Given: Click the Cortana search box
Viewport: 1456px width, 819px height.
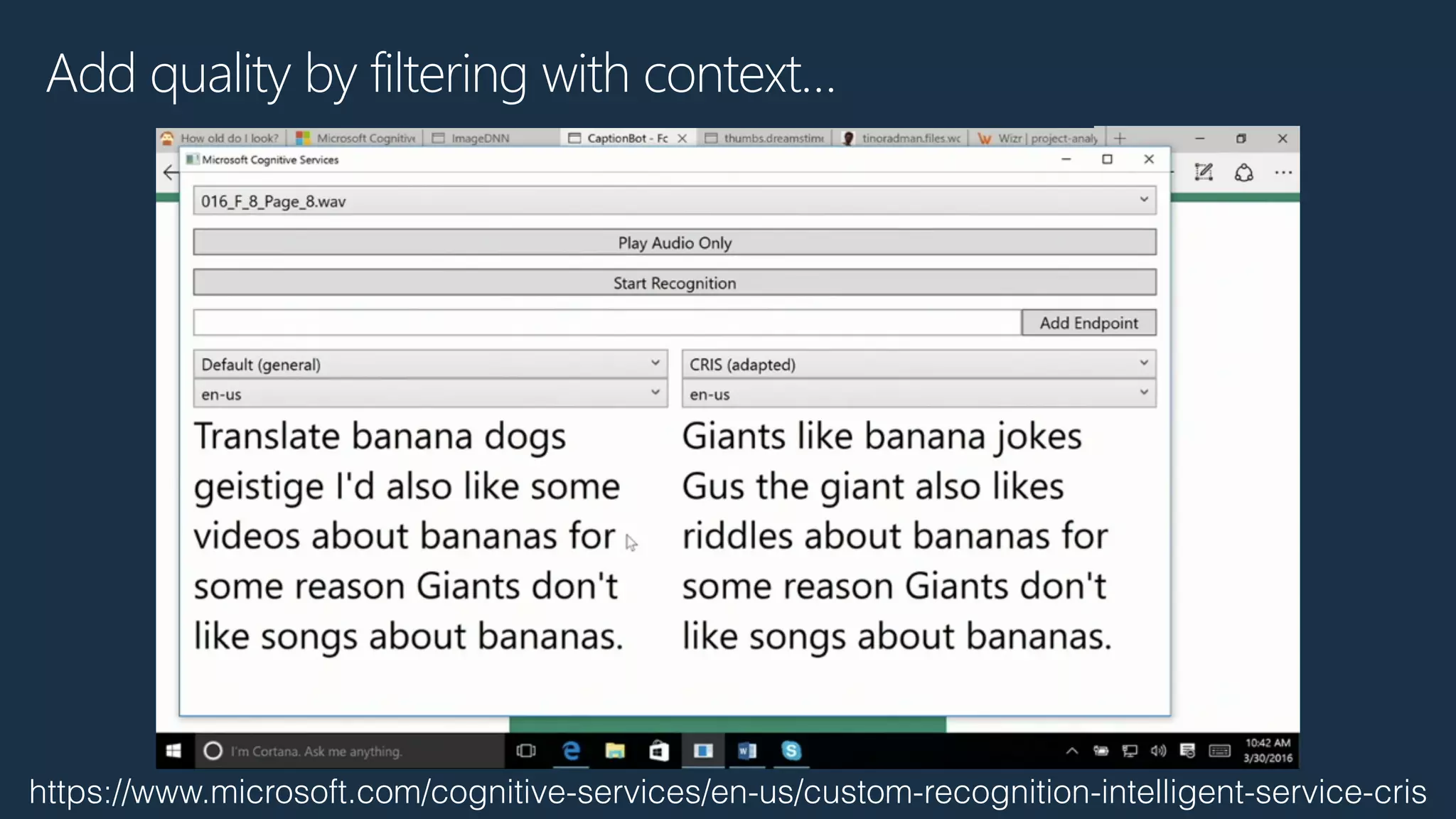Looking at the screenshot, I should pos(350,751).
